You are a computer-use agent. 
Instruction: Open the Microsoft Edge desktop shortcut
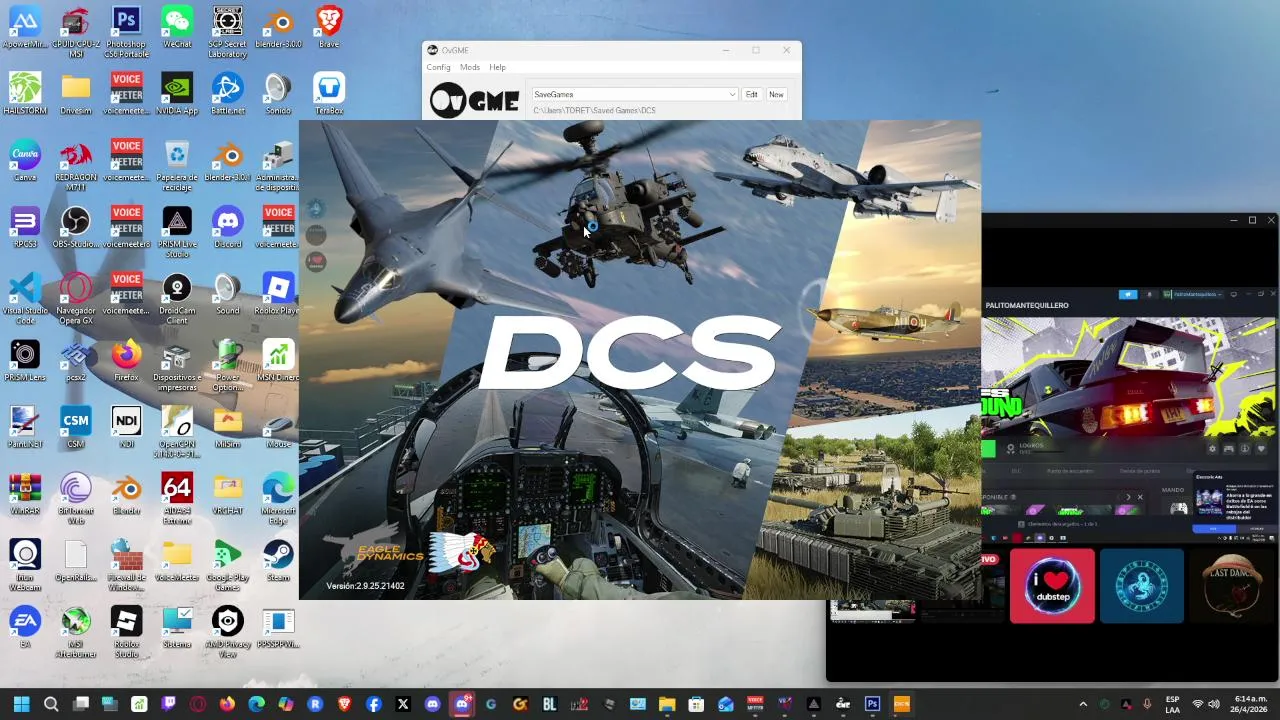coord(278,498)
